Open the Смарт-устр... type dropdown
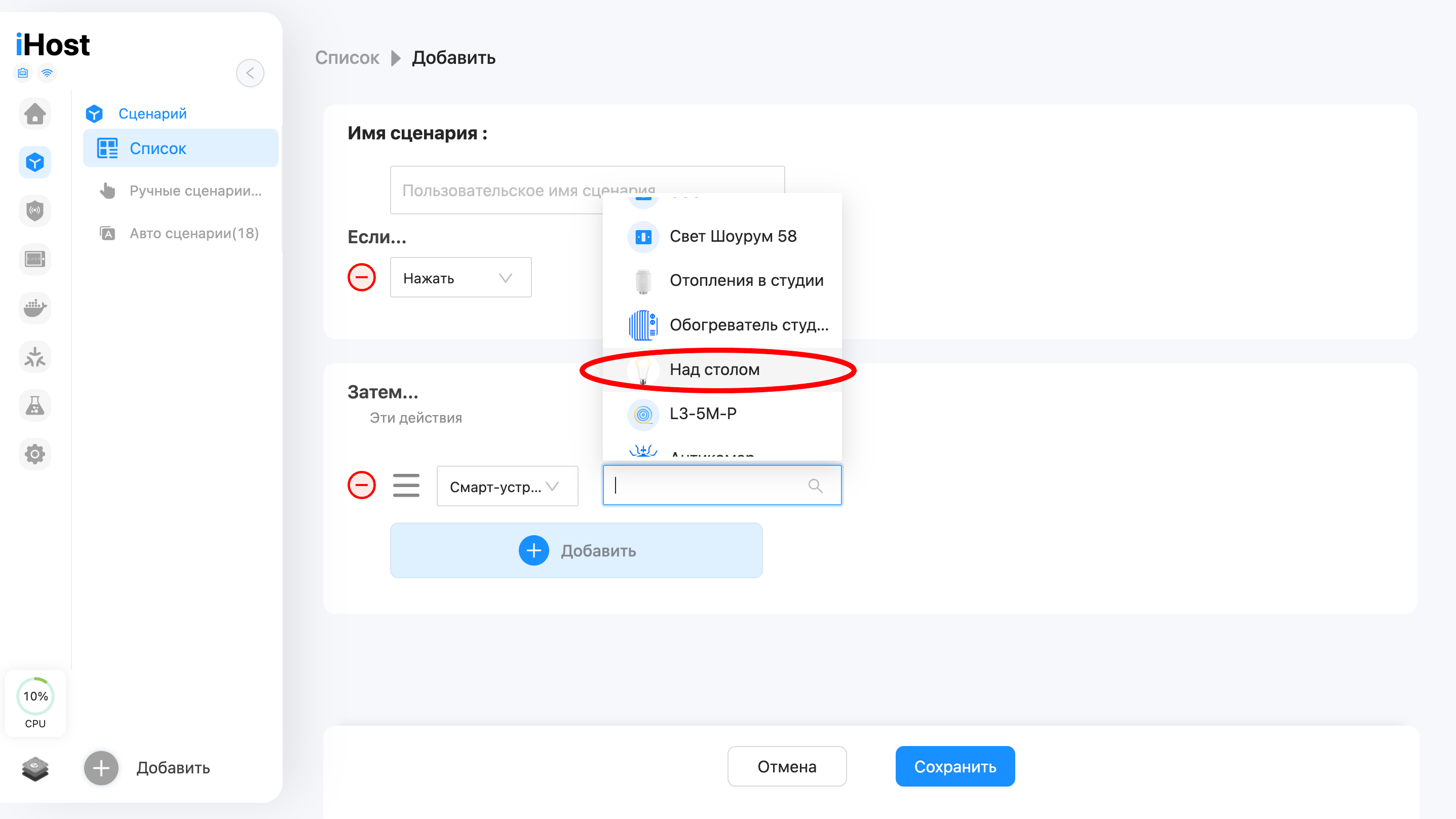Screen dimensions: 1456x819 click(507, 486)
